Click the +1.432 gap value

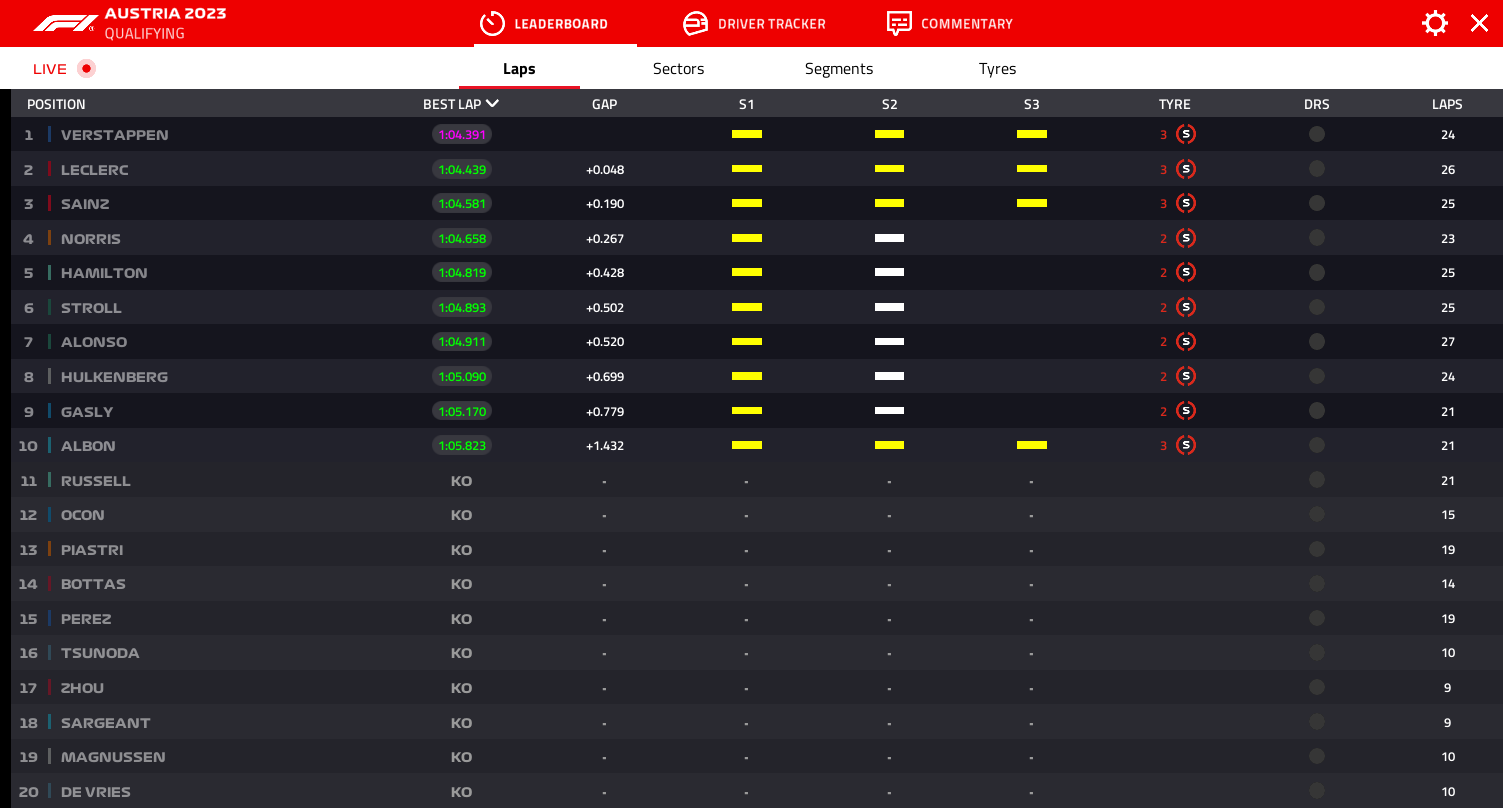(x=605, y=445)
